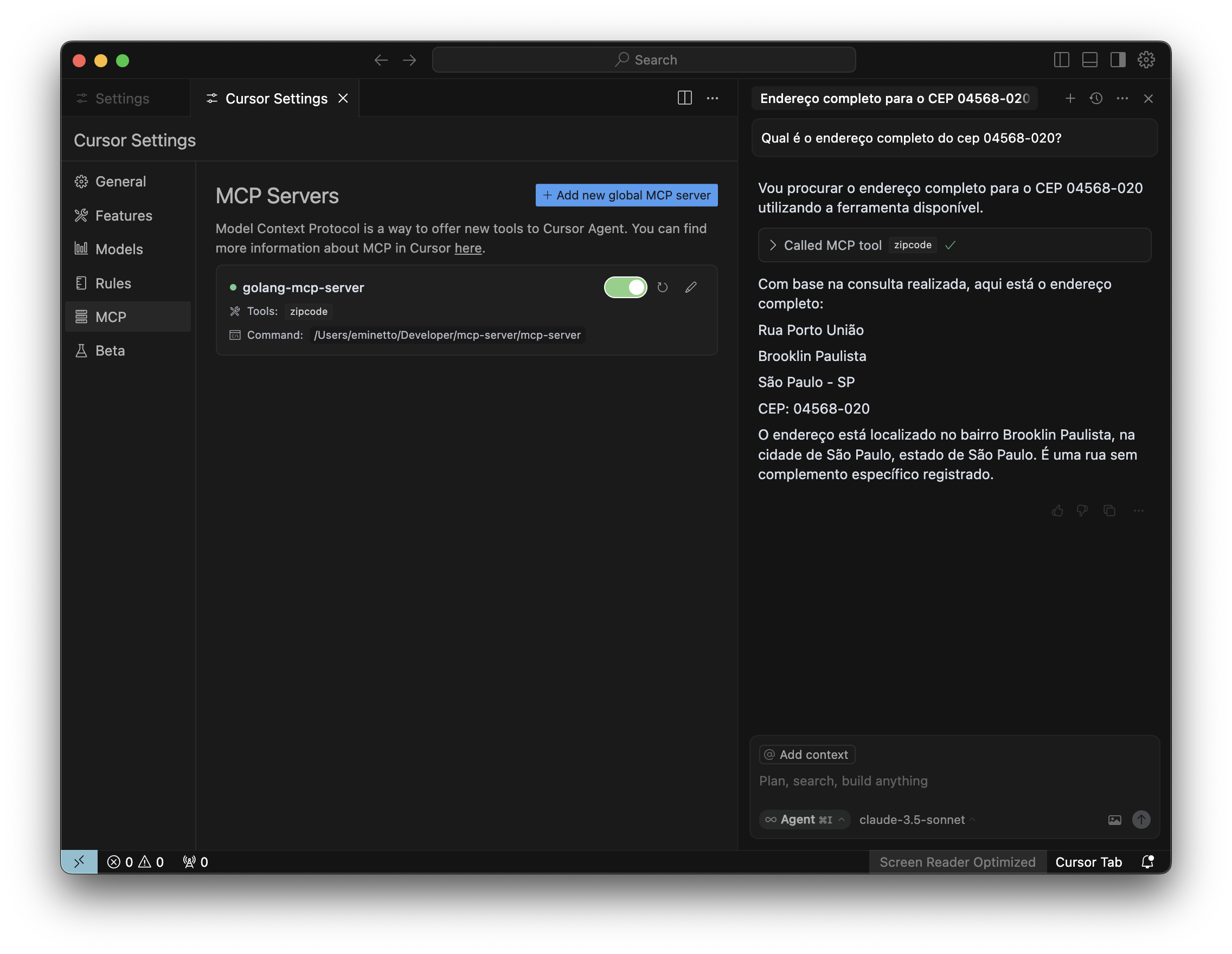This screenshot has height=954, width=1232.
Task: Open the General settings section
Action: click(128, 182)
